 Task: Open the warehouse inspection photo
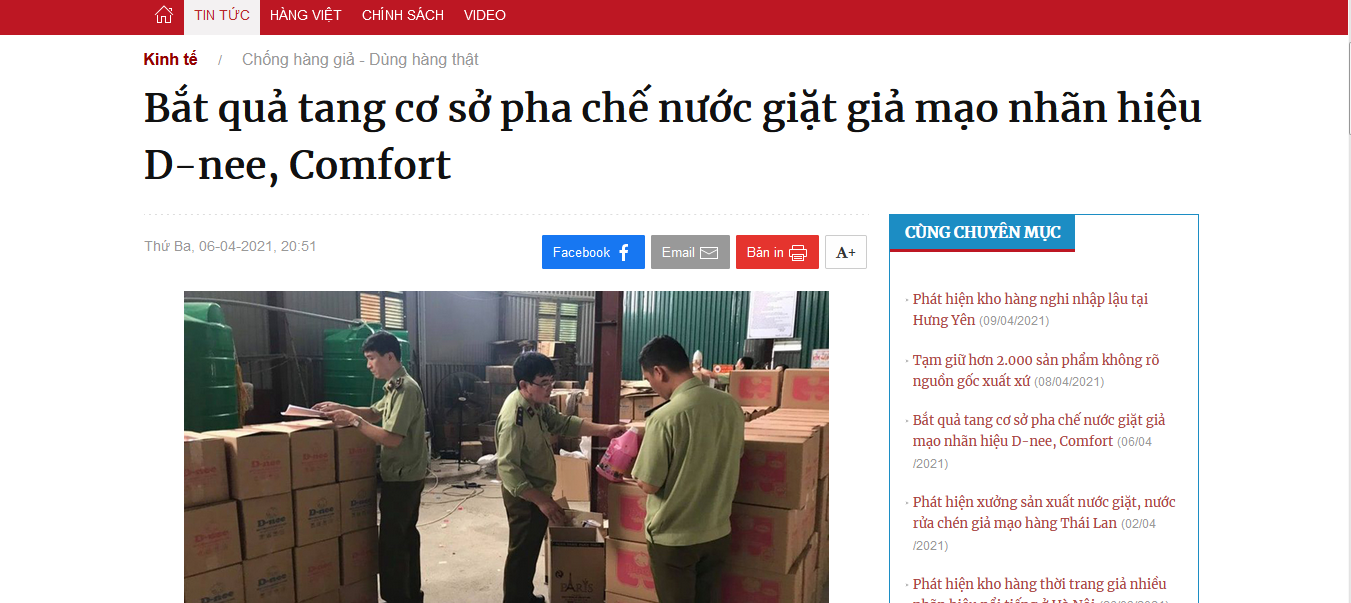(506, 447)
